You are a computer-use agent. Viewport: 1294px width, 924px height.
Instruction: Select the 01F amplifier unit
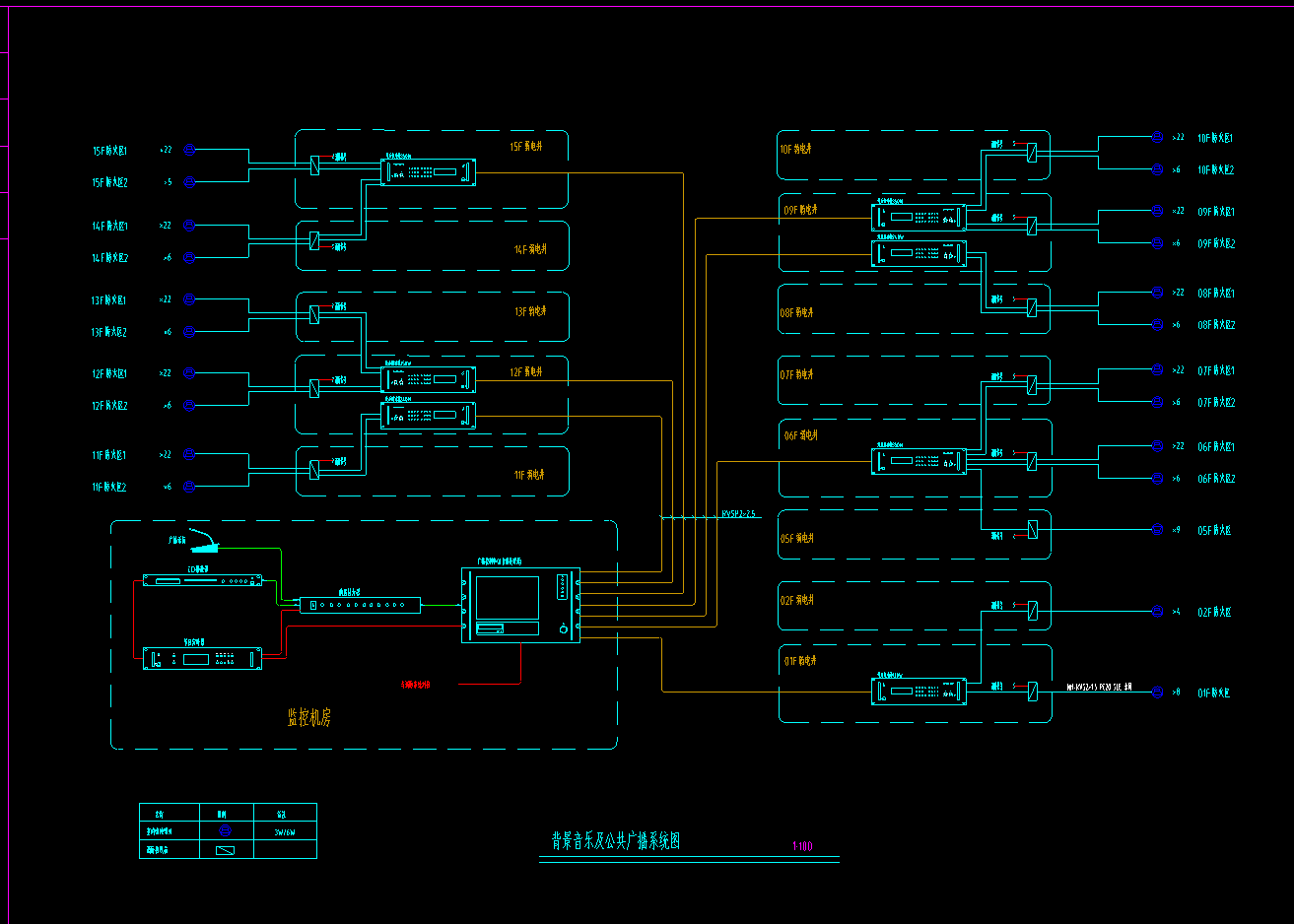919,692
